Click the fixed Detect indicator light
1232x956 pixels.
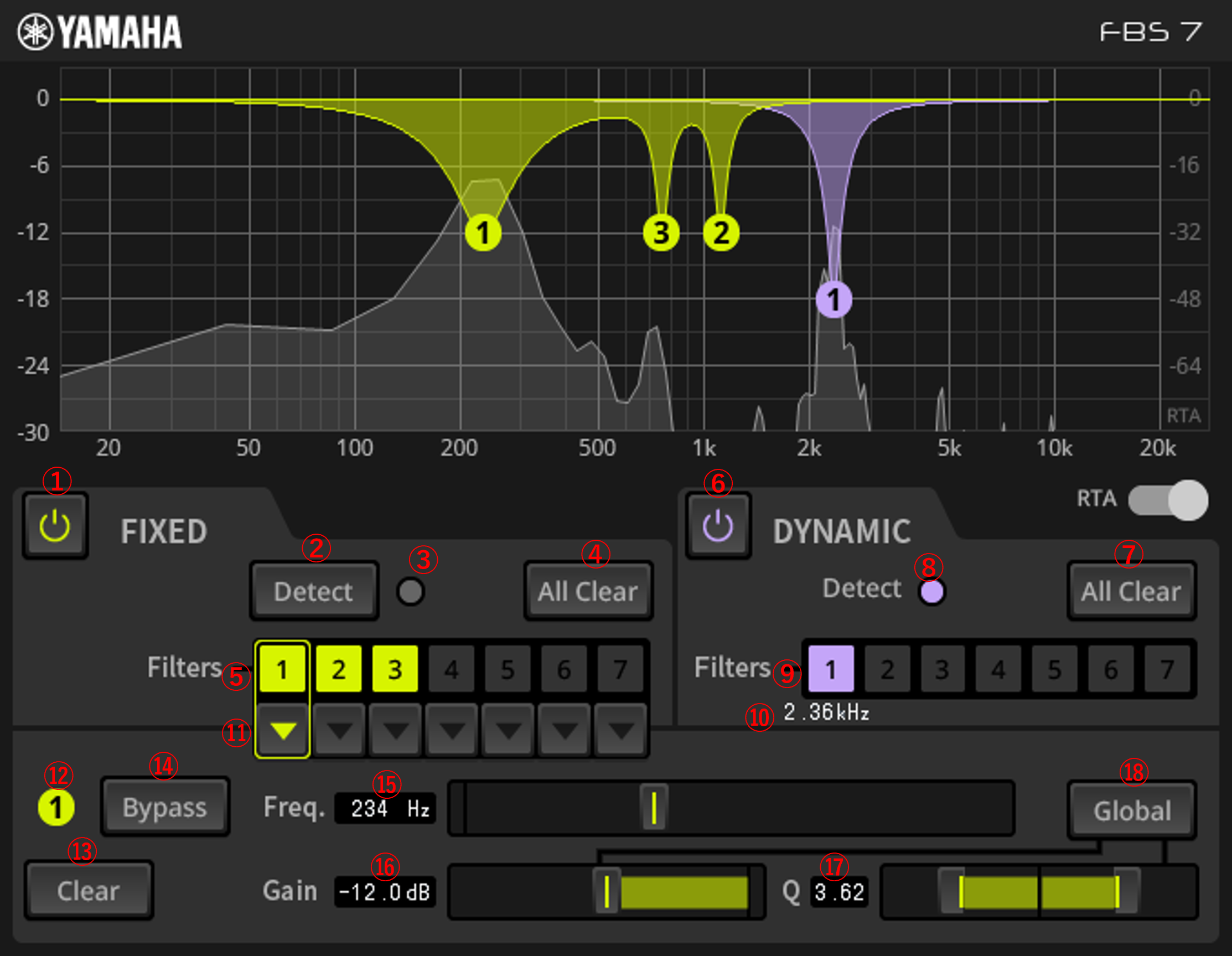pyautogui.click(x=410, y=591)
